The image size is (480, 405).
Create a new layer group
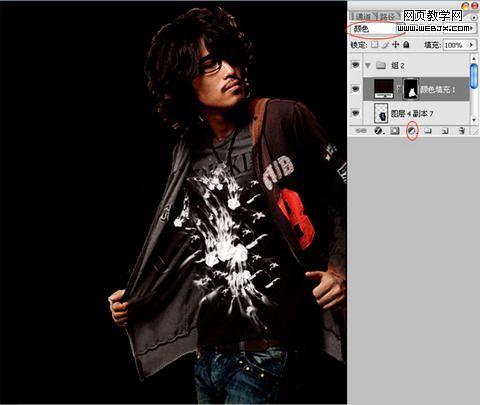pyautogui.click(x=428, y=131)
